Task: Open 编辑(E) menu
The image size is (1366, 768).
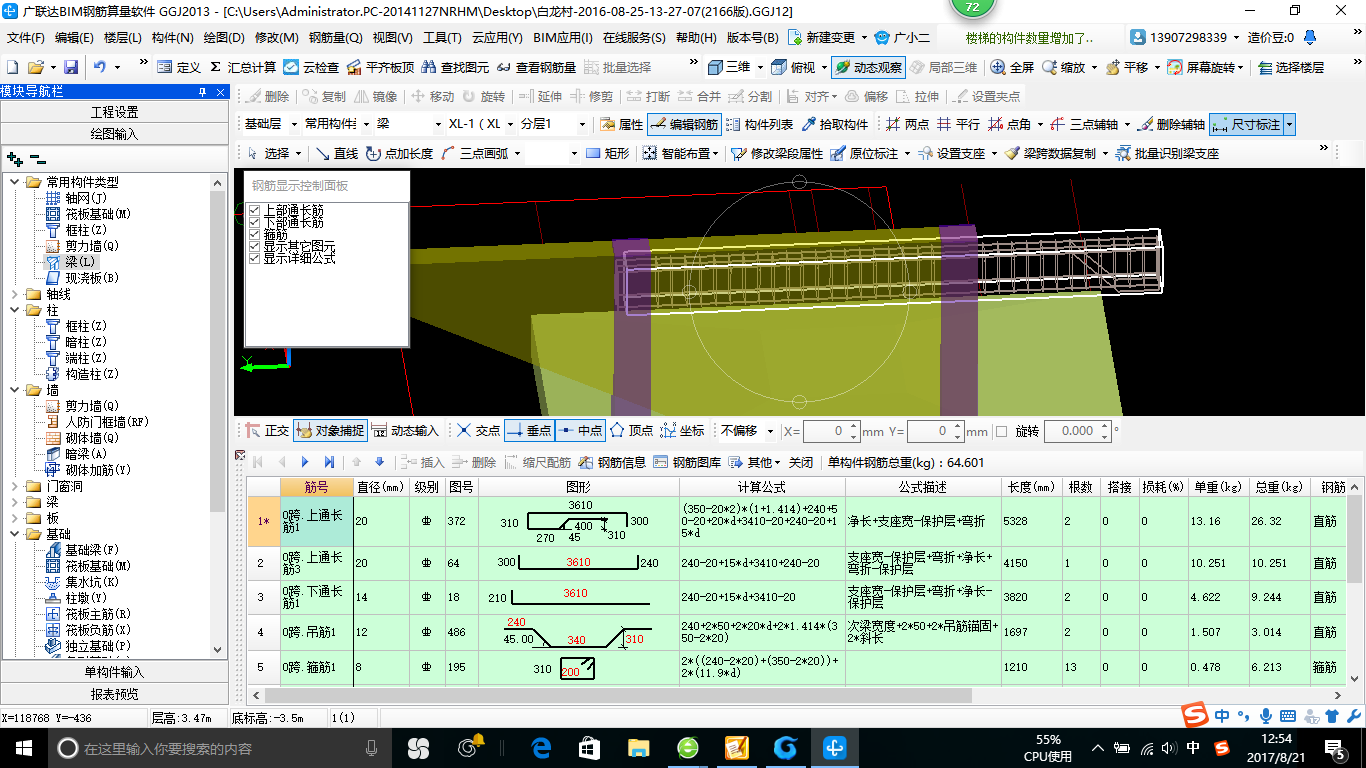Action: pyautogui.click(x=74, y=38)
